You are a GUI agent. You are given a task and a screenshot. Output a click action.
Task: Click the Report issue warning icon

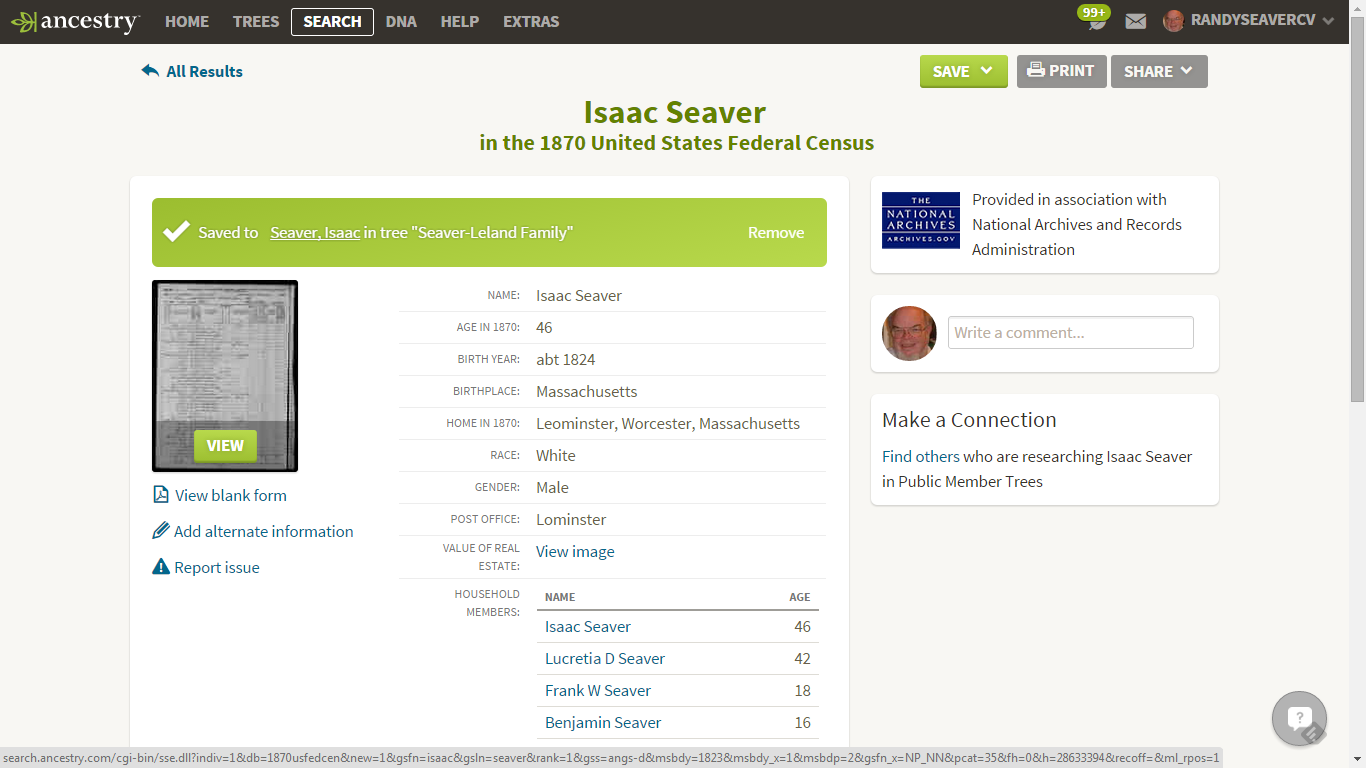[161, 567]
